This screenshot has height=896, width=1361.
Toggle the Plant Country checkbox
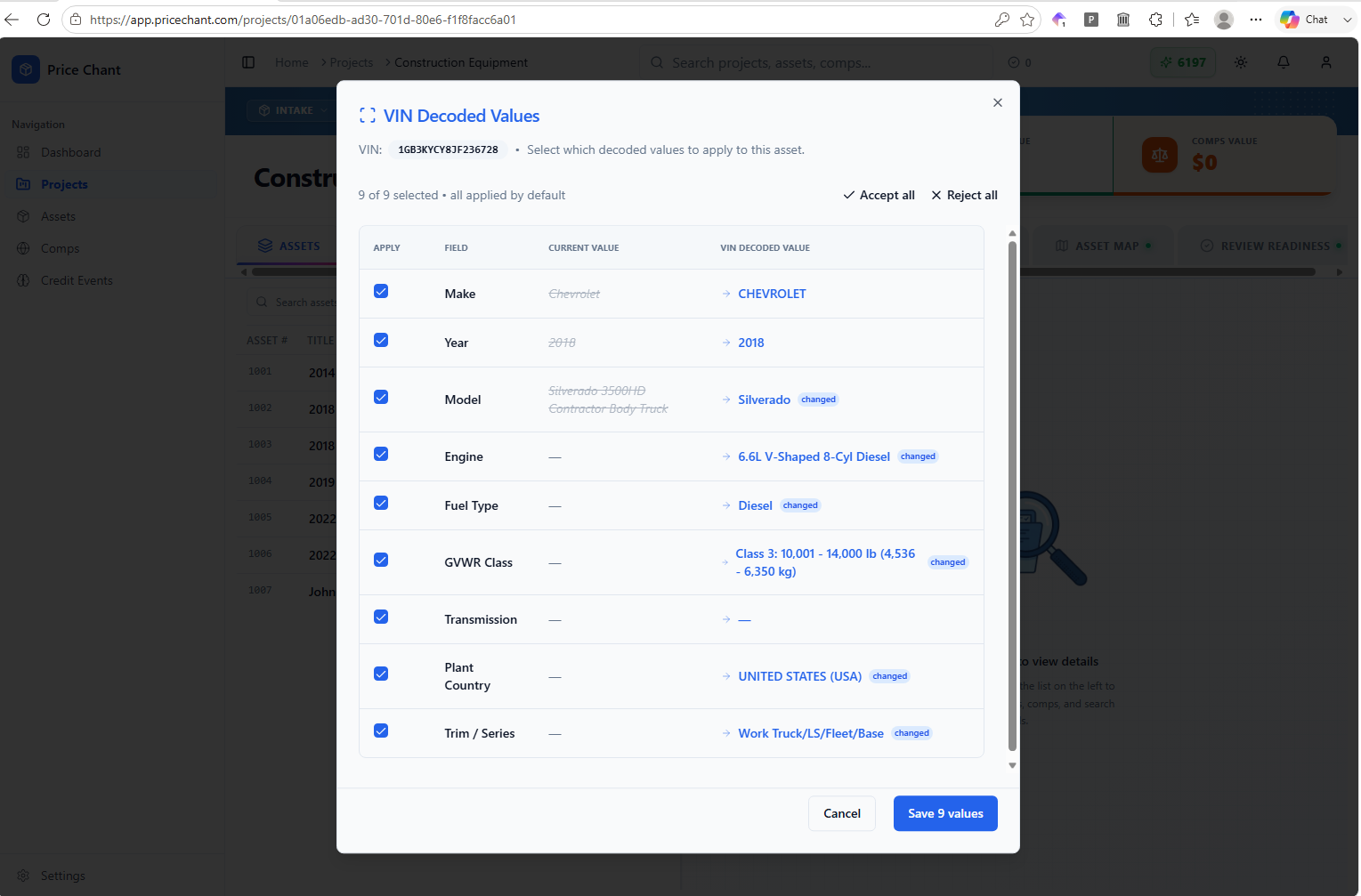381,674
